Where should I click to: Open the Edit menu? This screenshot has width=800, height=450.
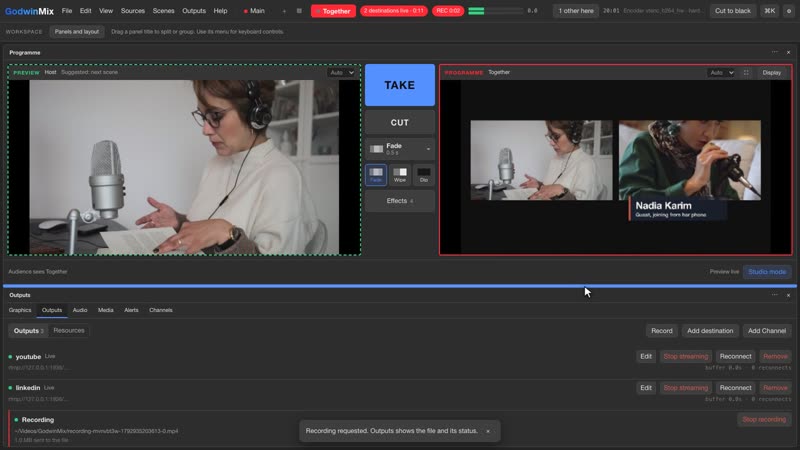click(x=85, y=11)
